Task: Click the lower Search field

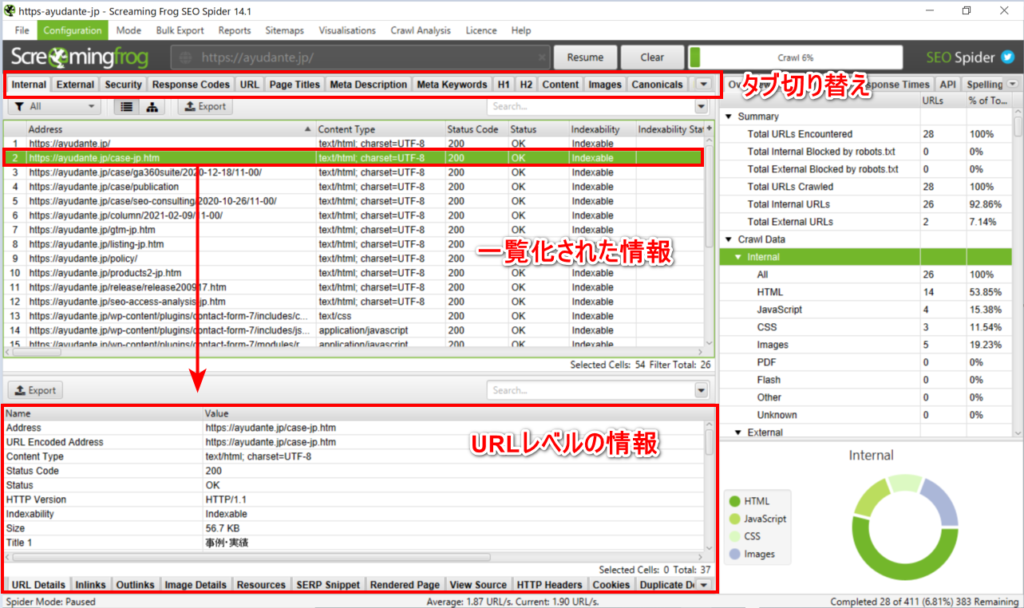Action: pyautogui.click(x=590, y=391)
